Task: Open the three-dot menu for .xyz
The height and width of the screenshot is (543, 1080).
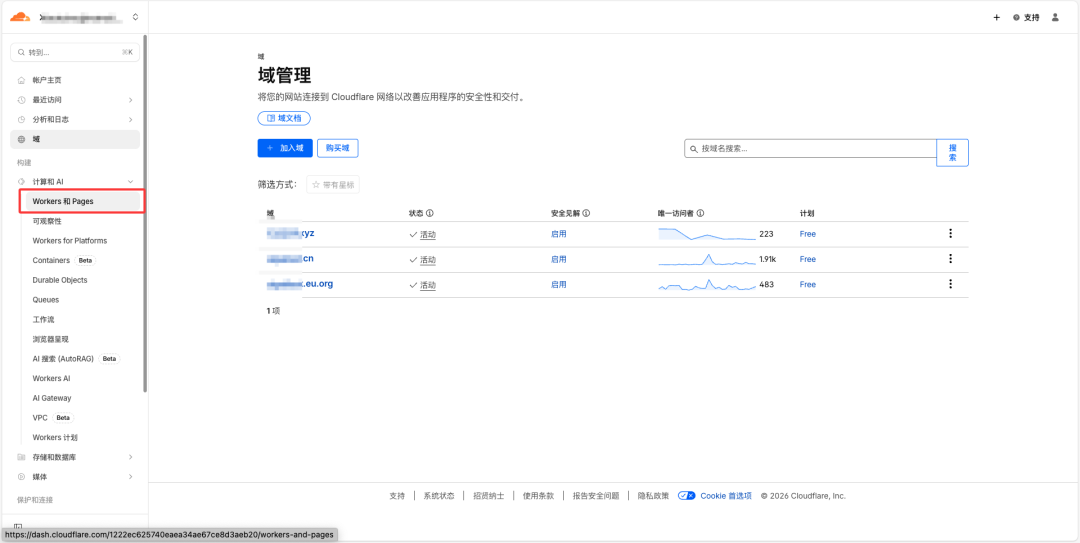Action: [950, 234]
